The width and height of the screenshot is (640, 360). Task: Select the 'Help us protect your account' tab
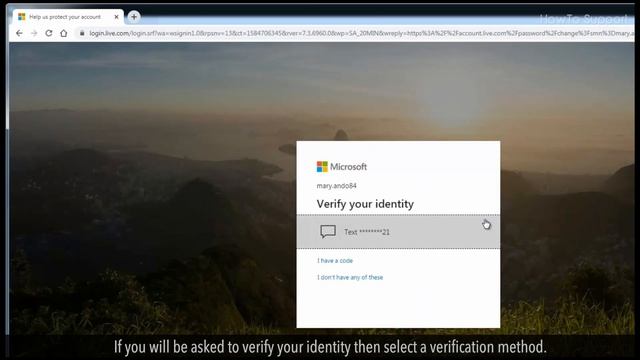point(68,17)
